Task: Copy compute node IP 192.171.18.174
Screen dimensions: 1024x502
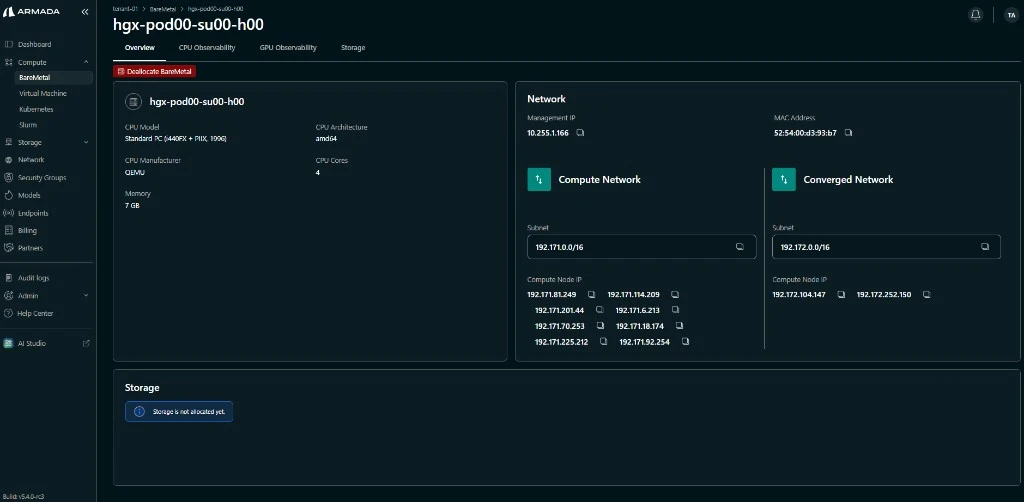Action: coord(679,326)
